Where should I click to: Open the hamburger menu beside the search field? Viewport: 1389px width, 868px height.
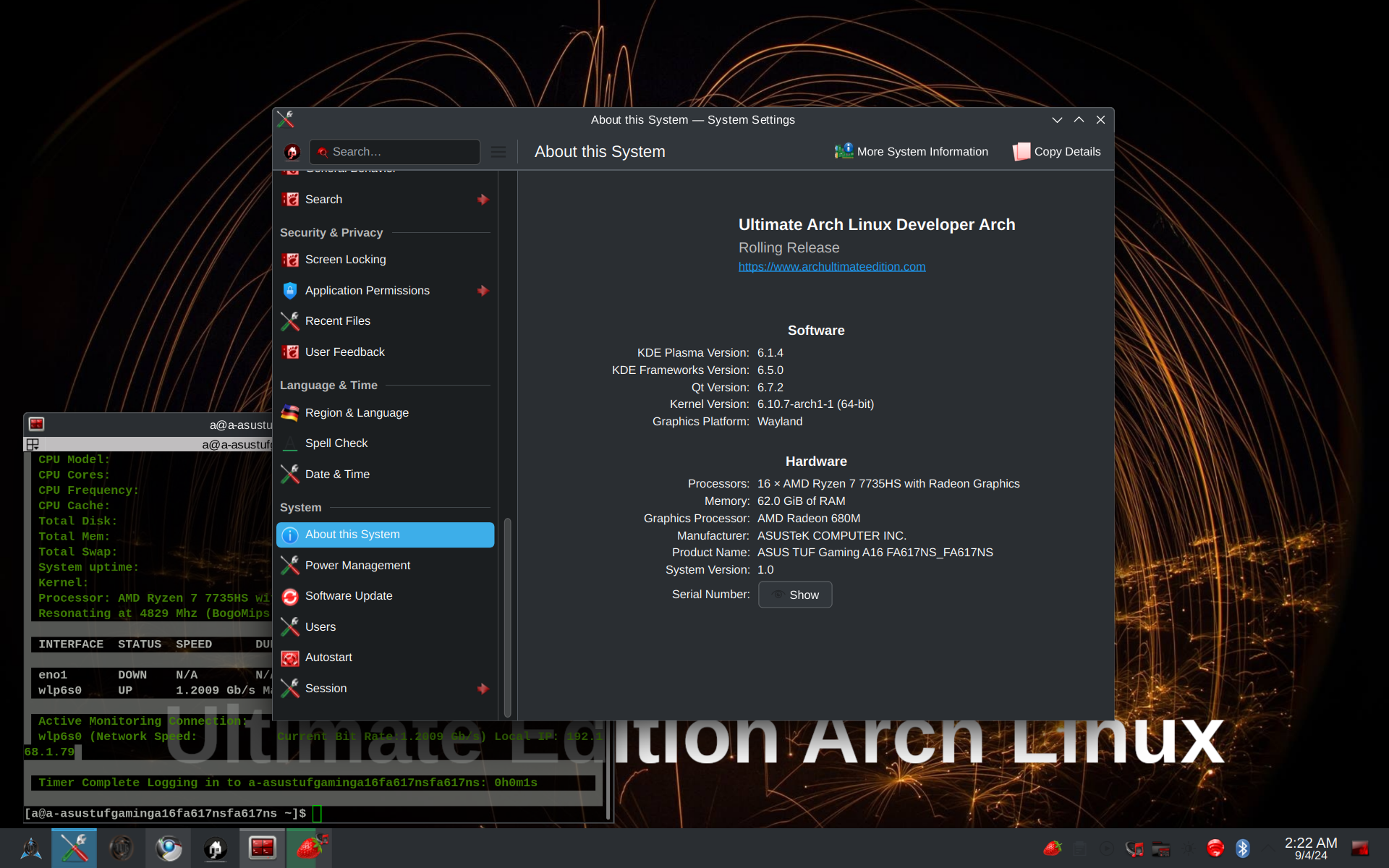[x=498, y=152]
